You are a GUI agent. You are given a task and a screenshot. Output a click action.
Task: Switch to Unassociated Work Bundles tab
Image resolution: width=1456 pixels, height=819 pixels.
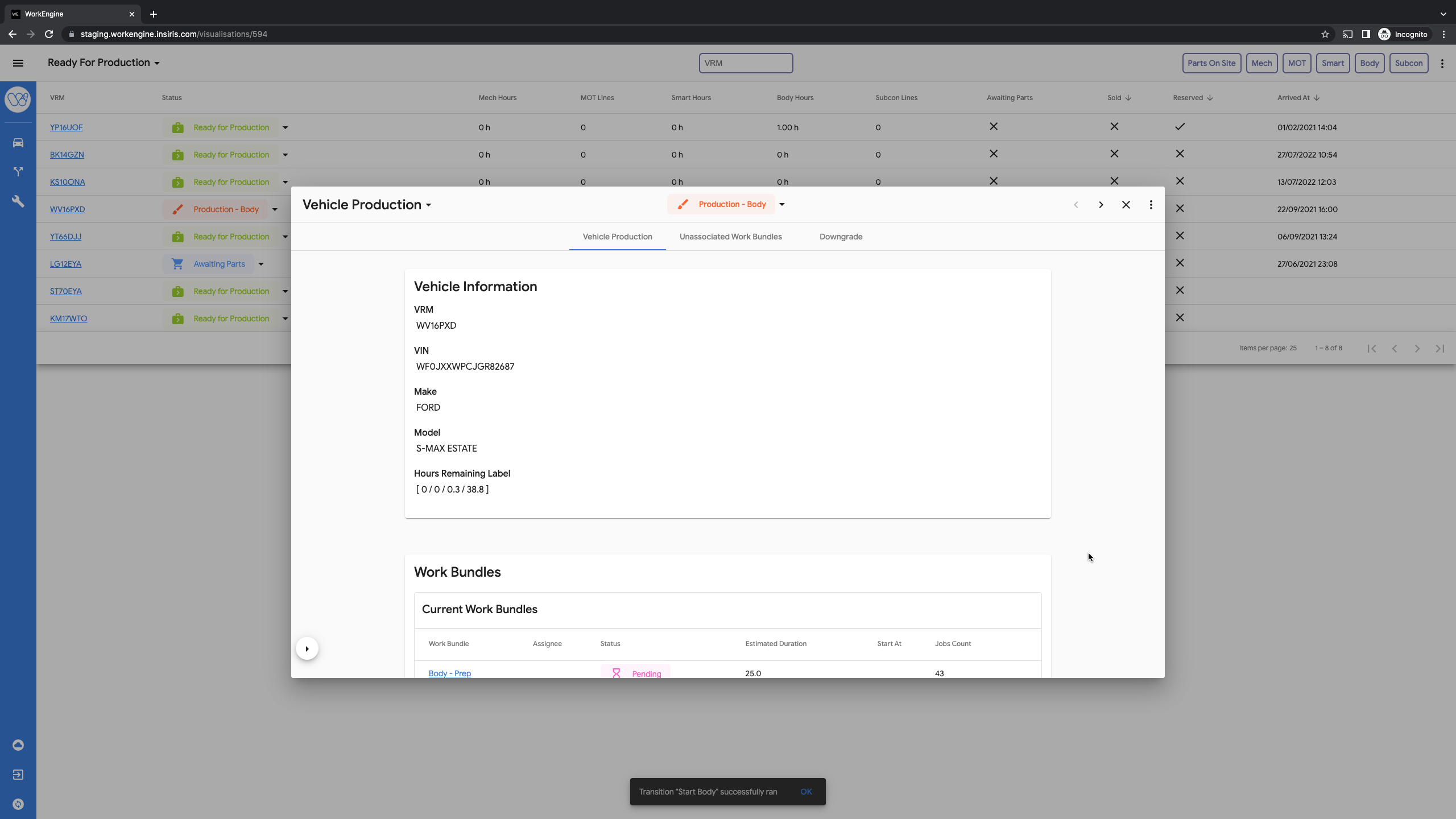point(730,237)
